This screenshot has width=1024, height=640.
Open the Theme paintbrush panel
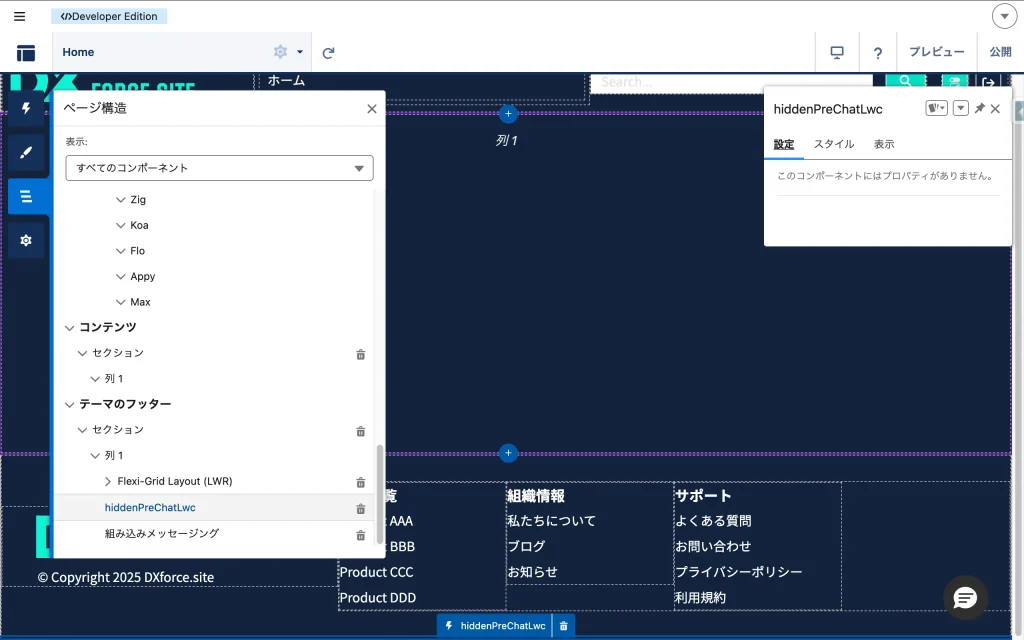tap(26, 152)
